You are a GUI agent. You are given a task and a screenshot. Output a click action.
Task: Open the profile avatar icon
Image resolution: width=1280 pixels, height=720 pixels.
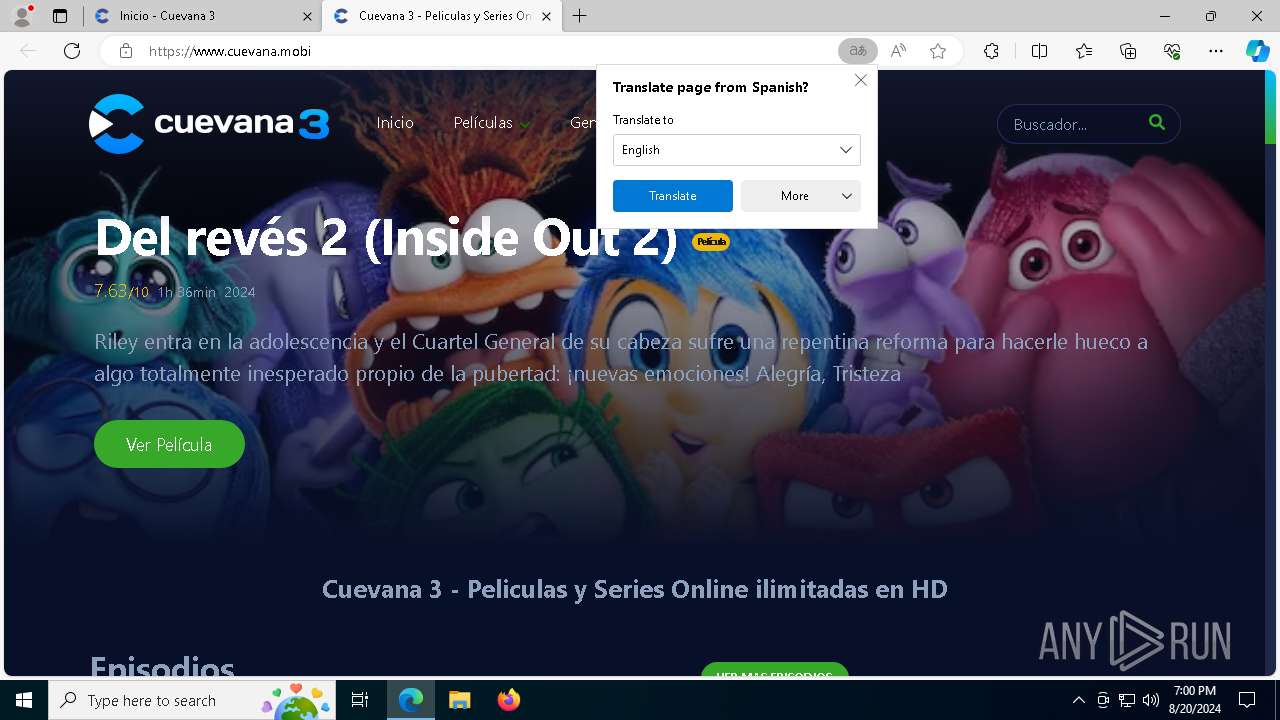click(x=22, y=16)
